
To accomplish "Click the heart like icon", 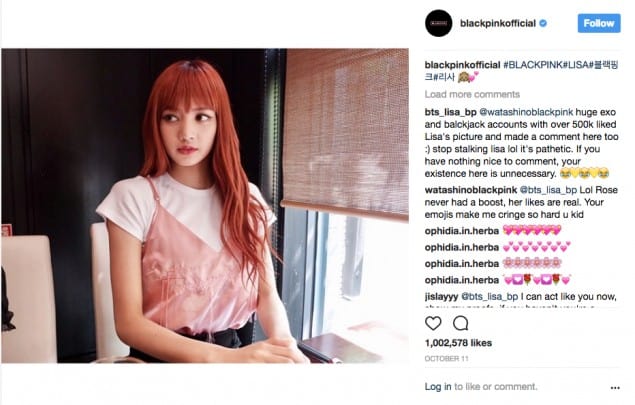I will tap(433, 323).
